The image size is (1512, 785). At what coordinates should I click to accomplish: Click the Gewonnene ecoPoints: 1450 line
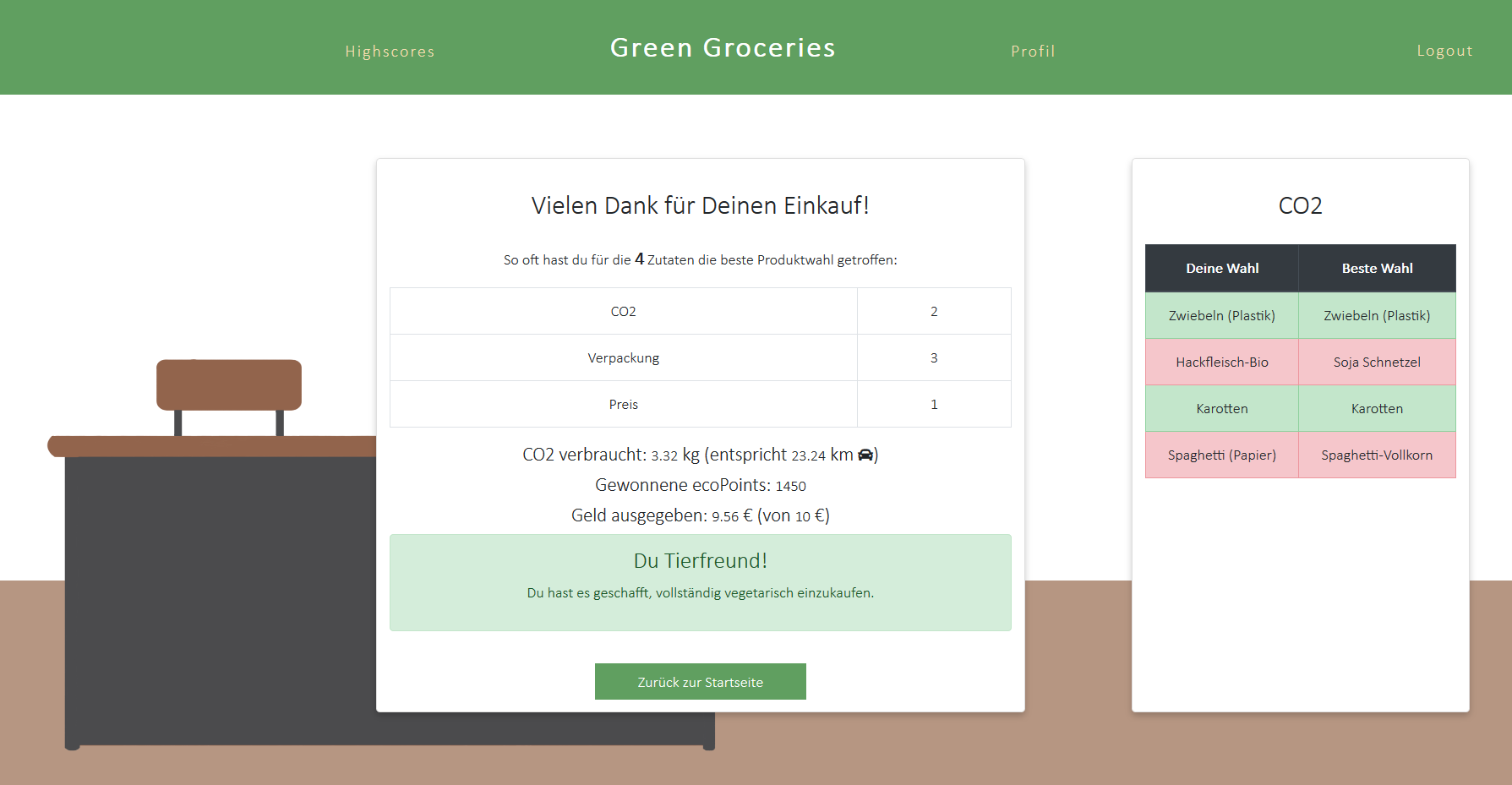(x=701, y=485)
